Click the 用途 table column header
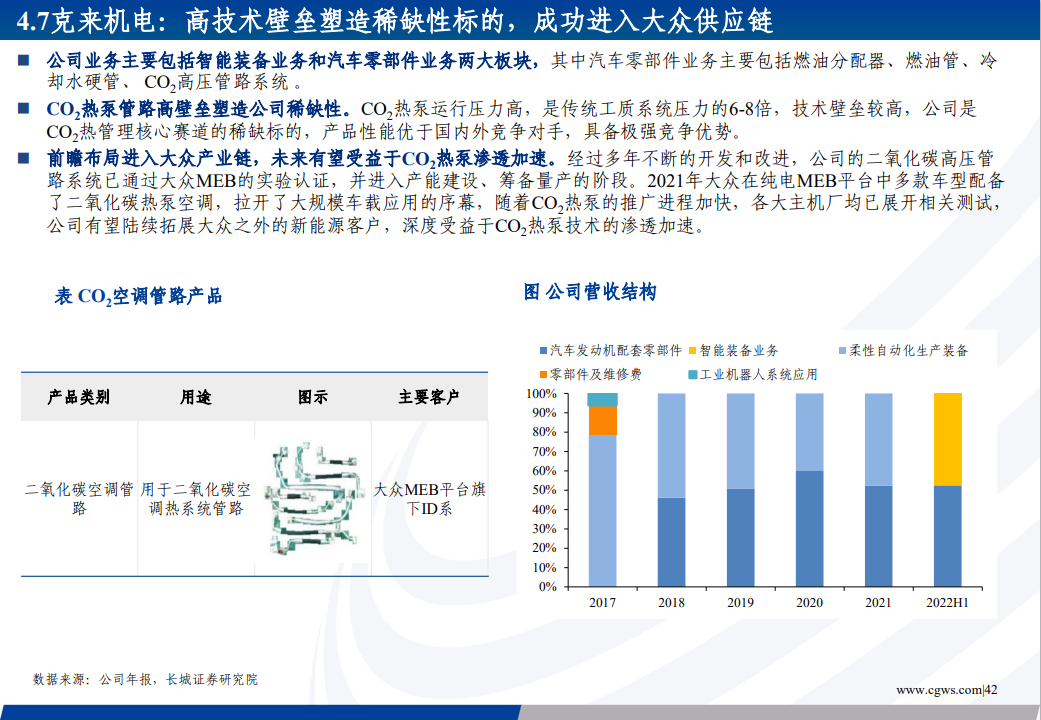 [x=195, y=397]
